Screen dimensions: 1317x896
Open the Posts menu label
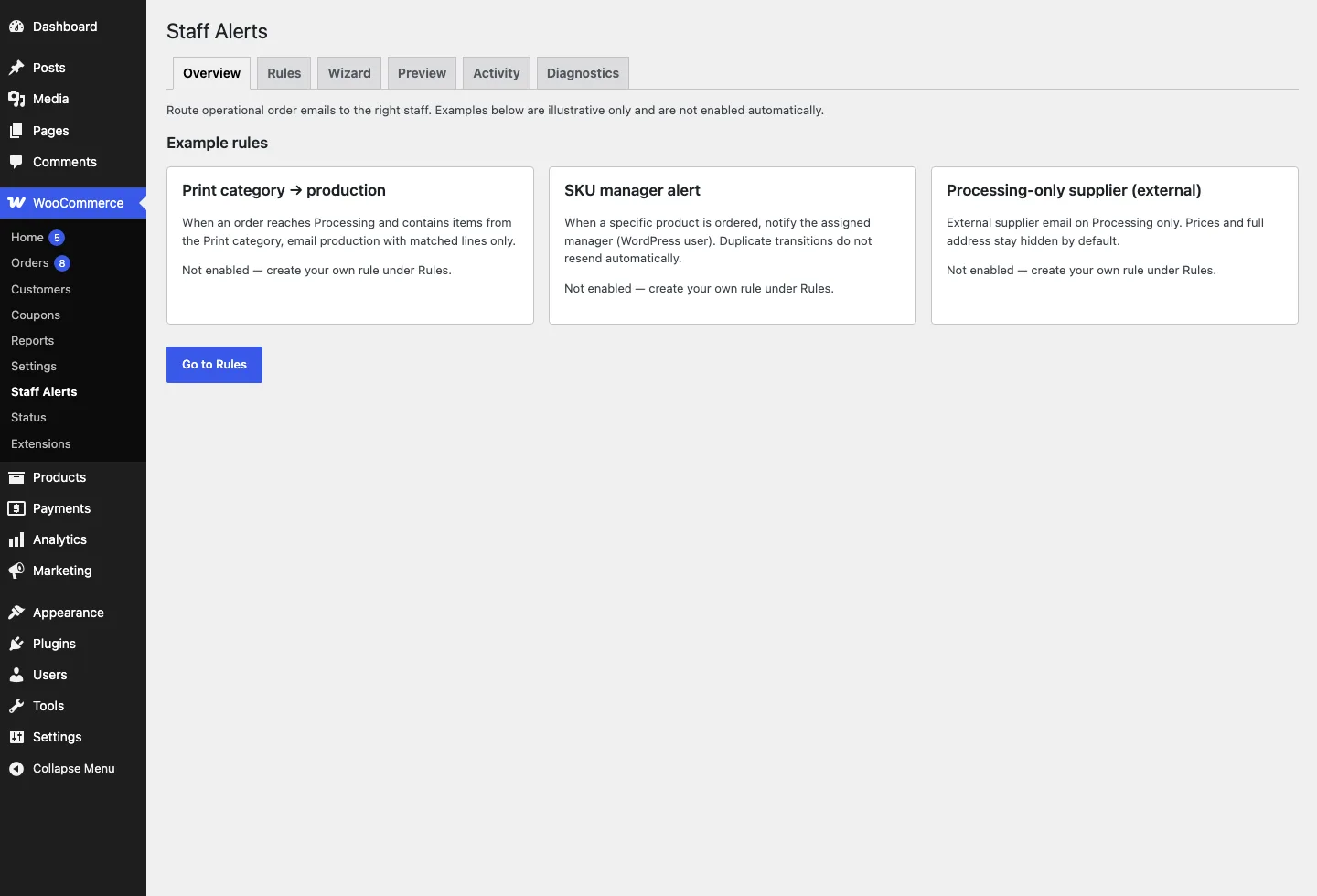[x=49, y=68]
